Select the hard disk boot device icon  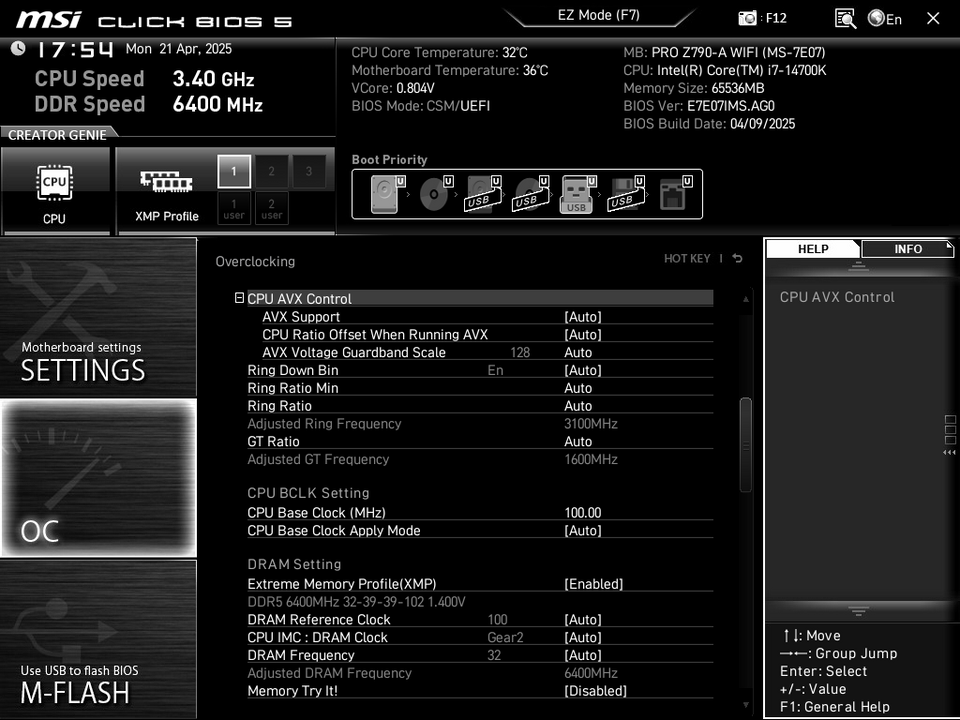pos(387,194)
